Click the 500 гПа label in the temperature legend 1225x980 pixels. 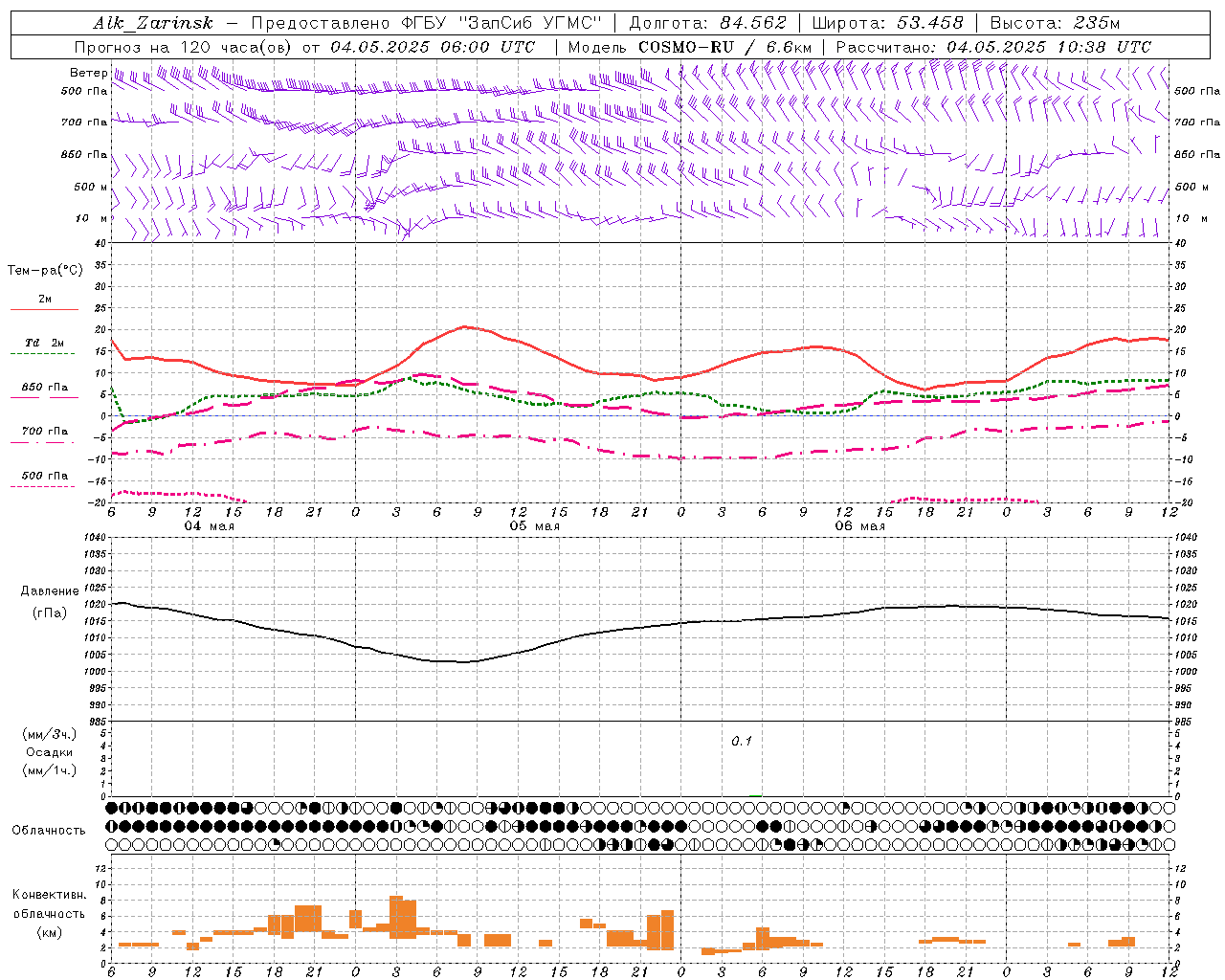tap(45, 476)
